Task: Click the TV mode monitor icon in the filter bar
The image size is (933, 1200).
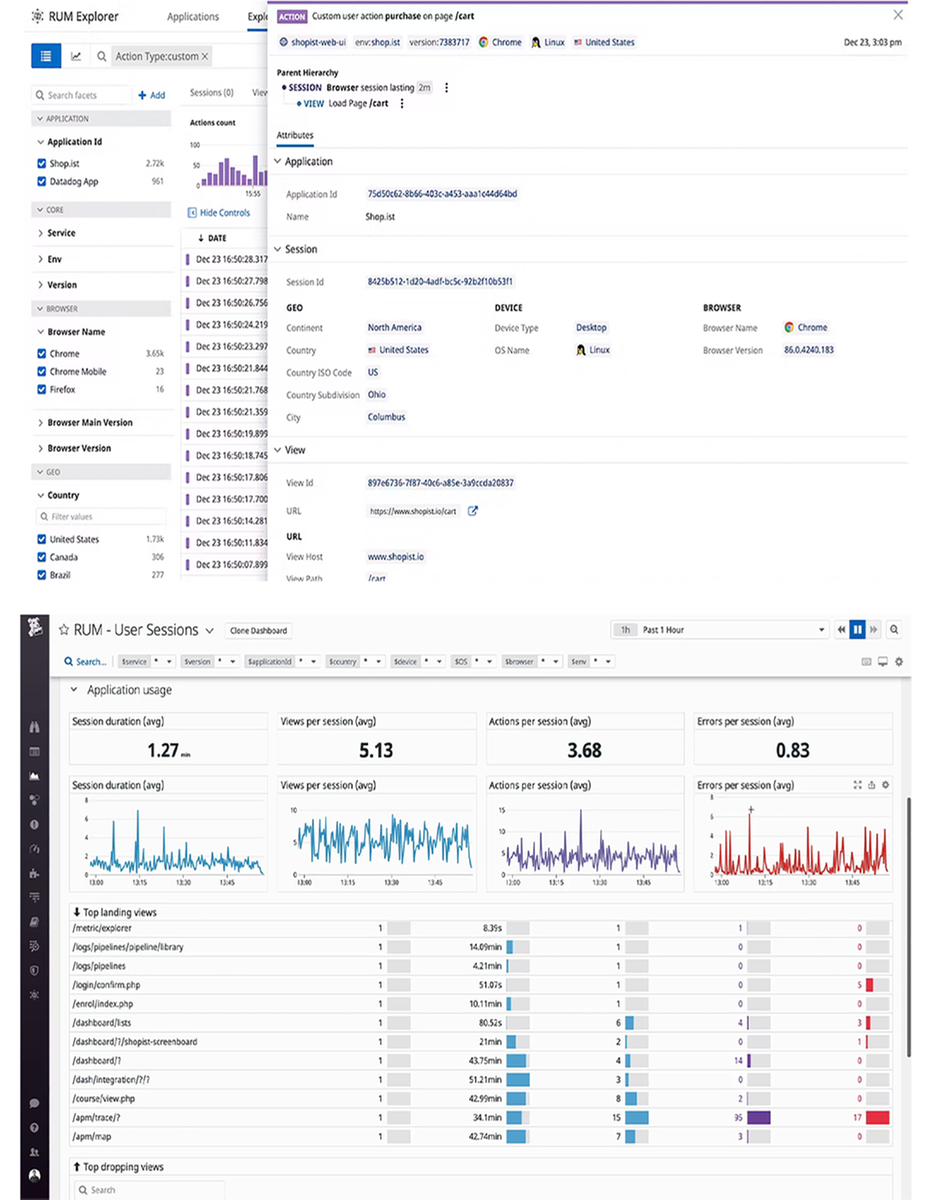Action: tap(883, 662)
